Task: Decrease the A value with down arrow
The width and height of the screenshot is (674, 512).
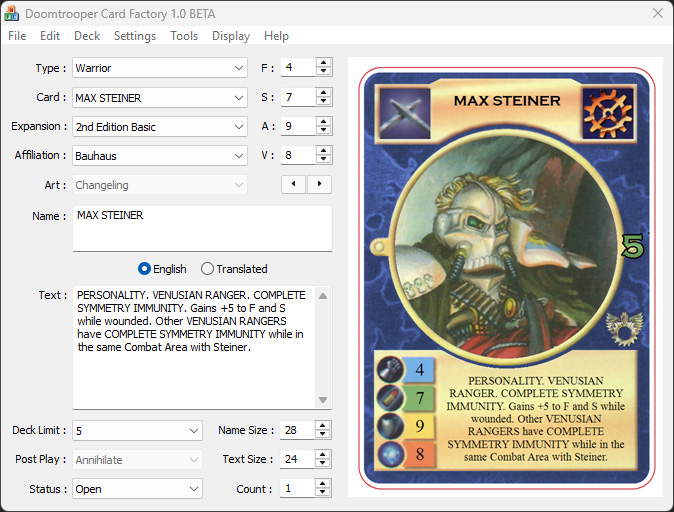Action: 323,130
